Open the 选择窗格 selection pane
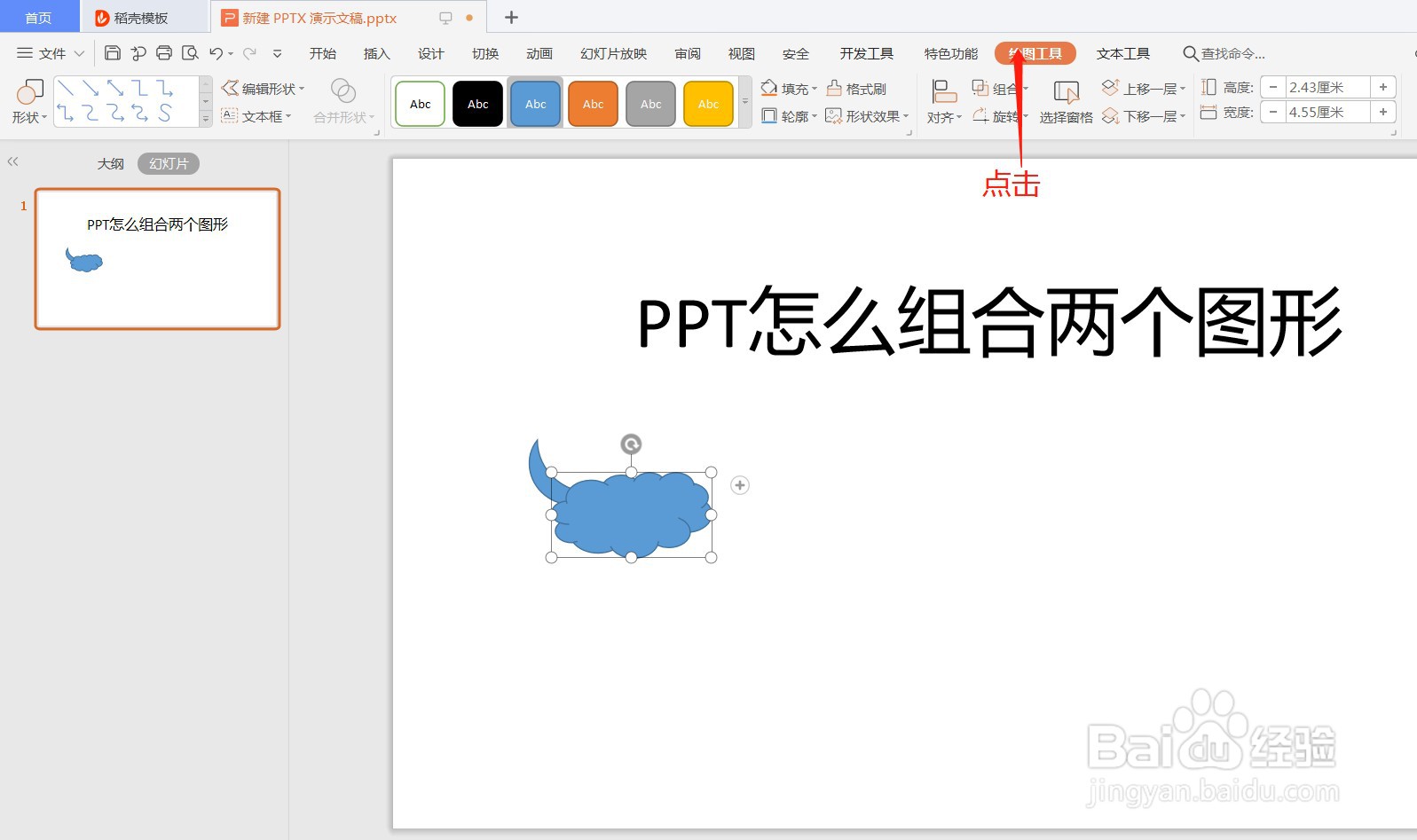 click(1066, 101)
